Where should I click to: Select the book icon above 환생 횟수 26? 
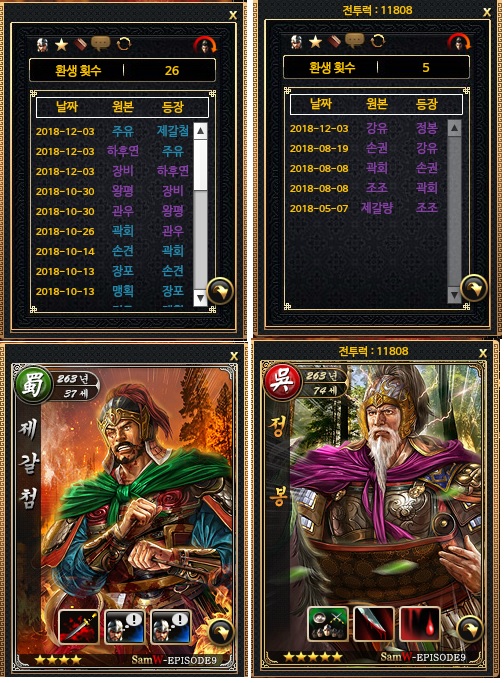[81, 44]
